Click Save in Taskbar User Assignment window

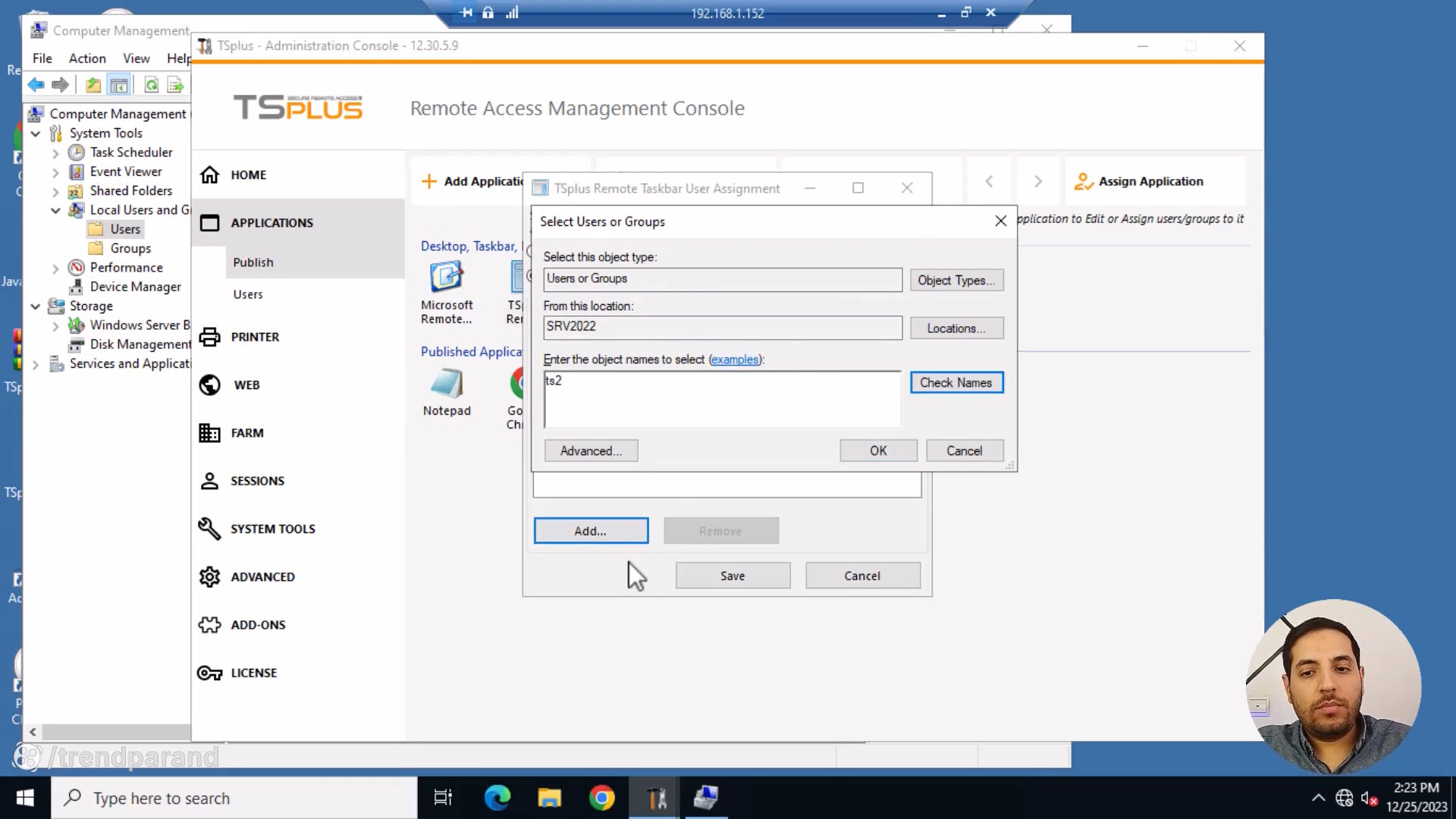point(733,576)
